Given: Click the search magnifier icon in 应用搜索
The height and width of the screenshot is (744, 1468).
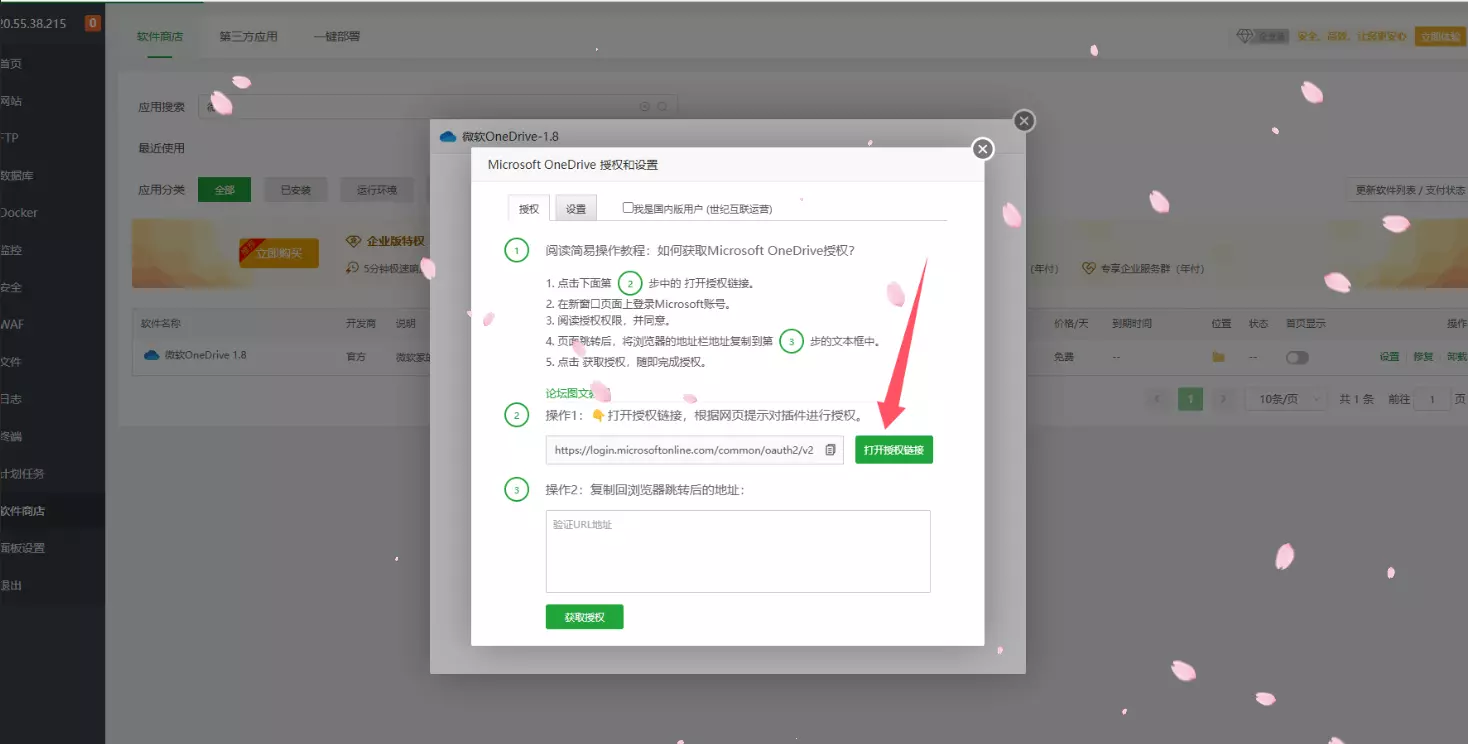Looking at the screenshot, I should click(662, 107).
